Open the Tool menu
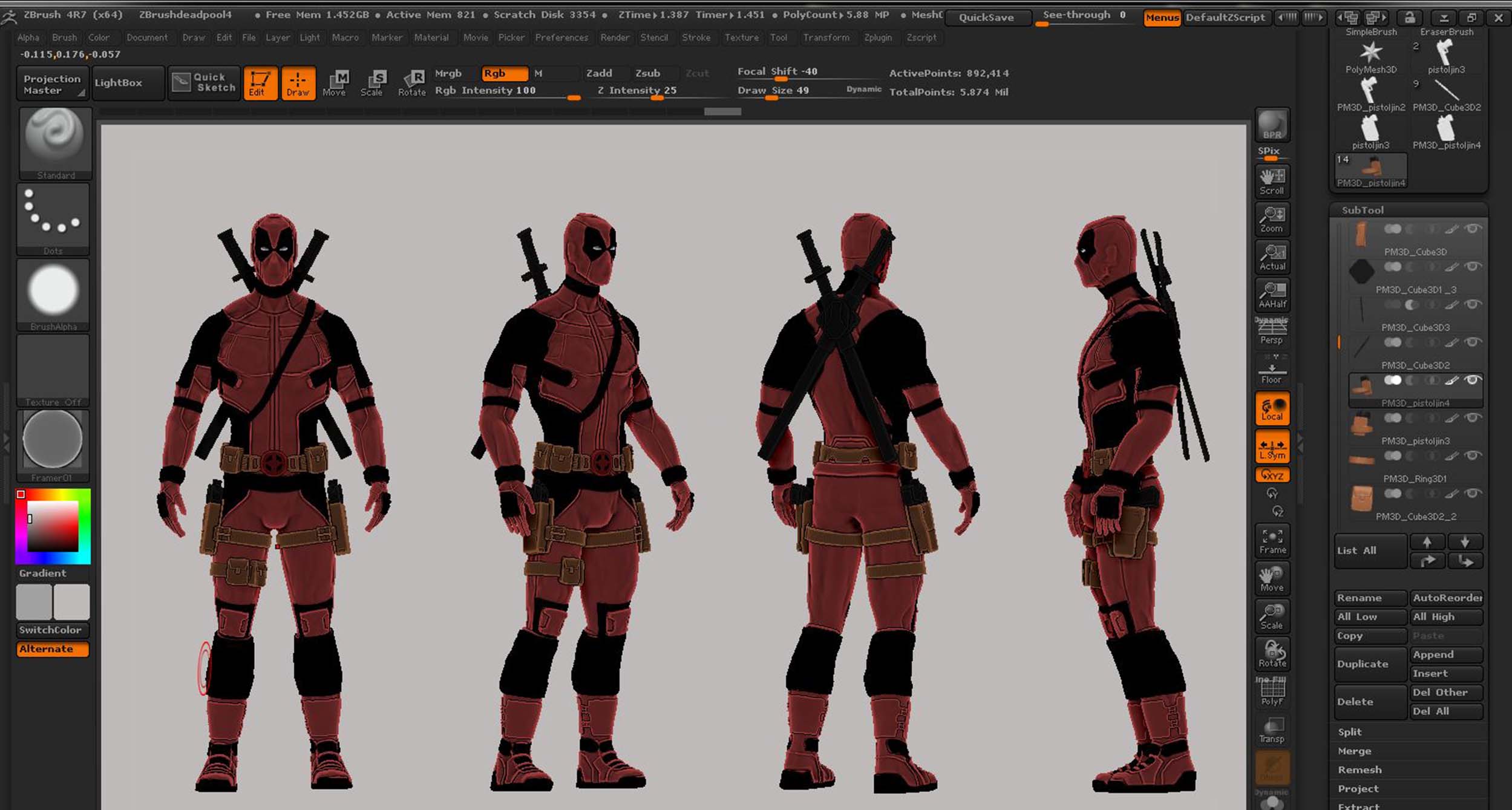Screen dimensions: 1512x810 pos(779,38)
